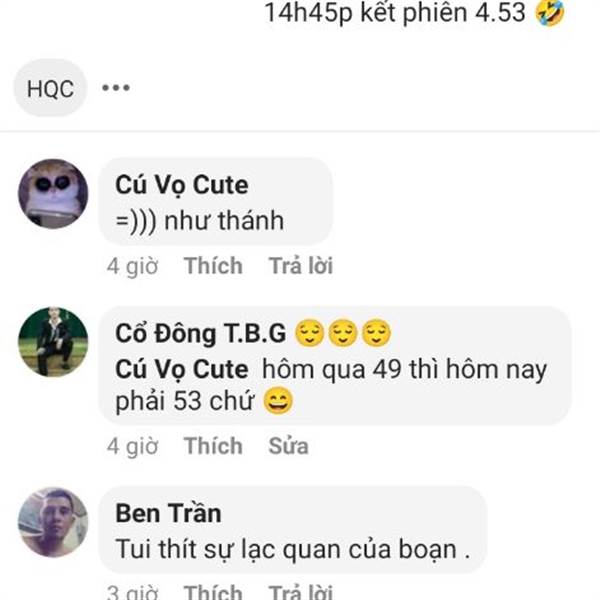Like Ben Trần's comment
This screenshot has width=600, height=600.
coord(213,592)
